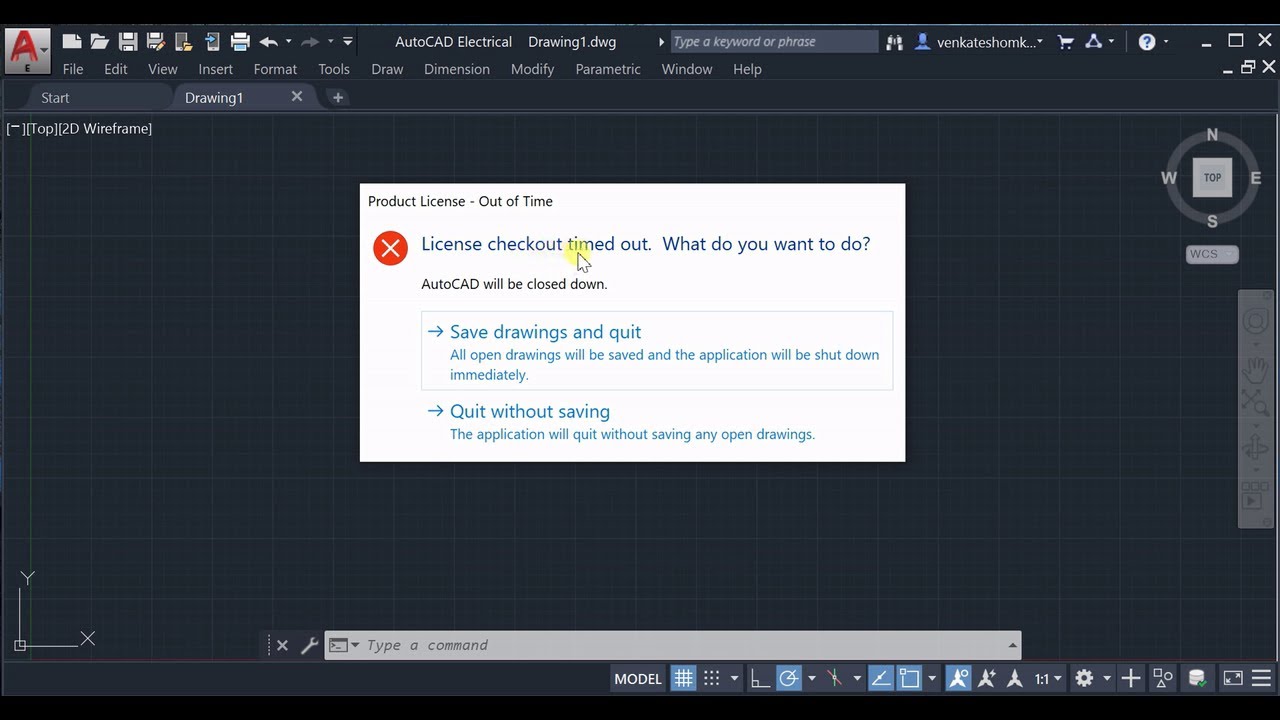Expand the Help dropdown arrow
This screenshot has width=1280, height=720.
[1167, 42]
